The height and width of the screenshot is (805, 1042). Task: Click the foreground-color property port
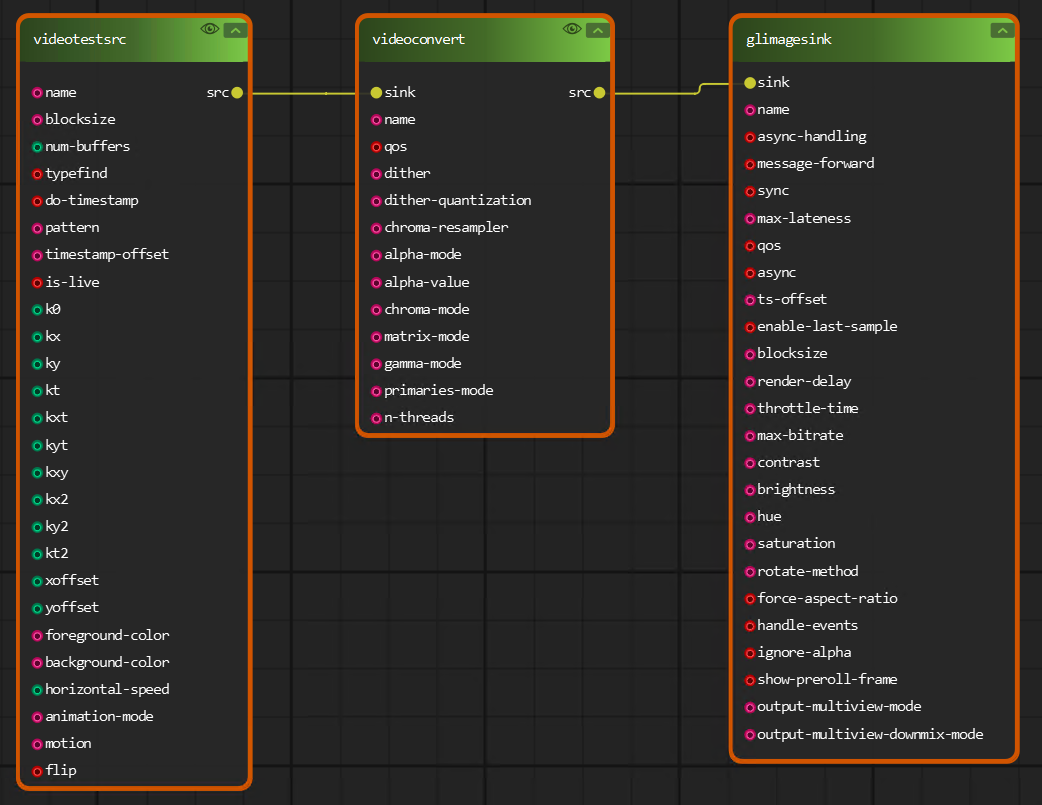click(x=37, y=636)
